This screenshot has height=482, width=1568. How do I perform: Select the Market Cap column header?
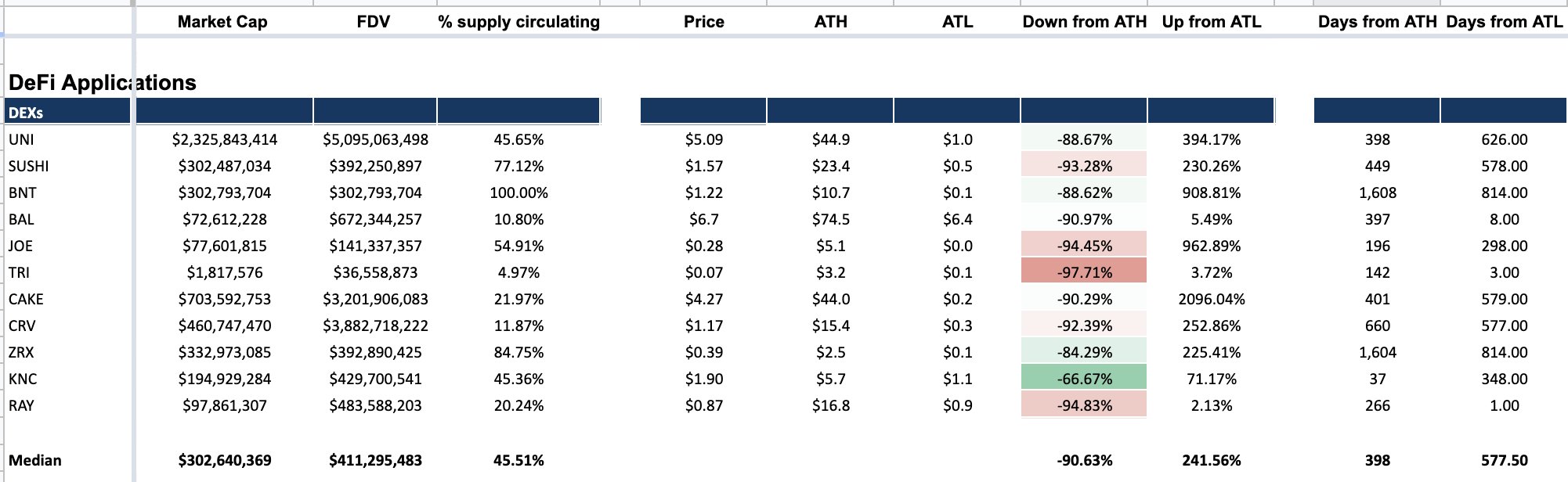click(x=222, y=22)
